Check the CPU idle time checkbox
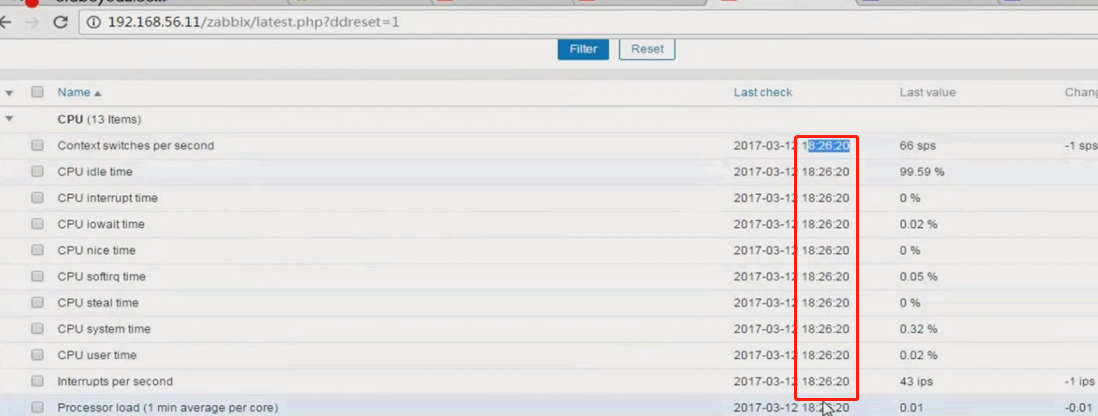The width and height of the screenshot is (1098, 416). pos(37,172)
